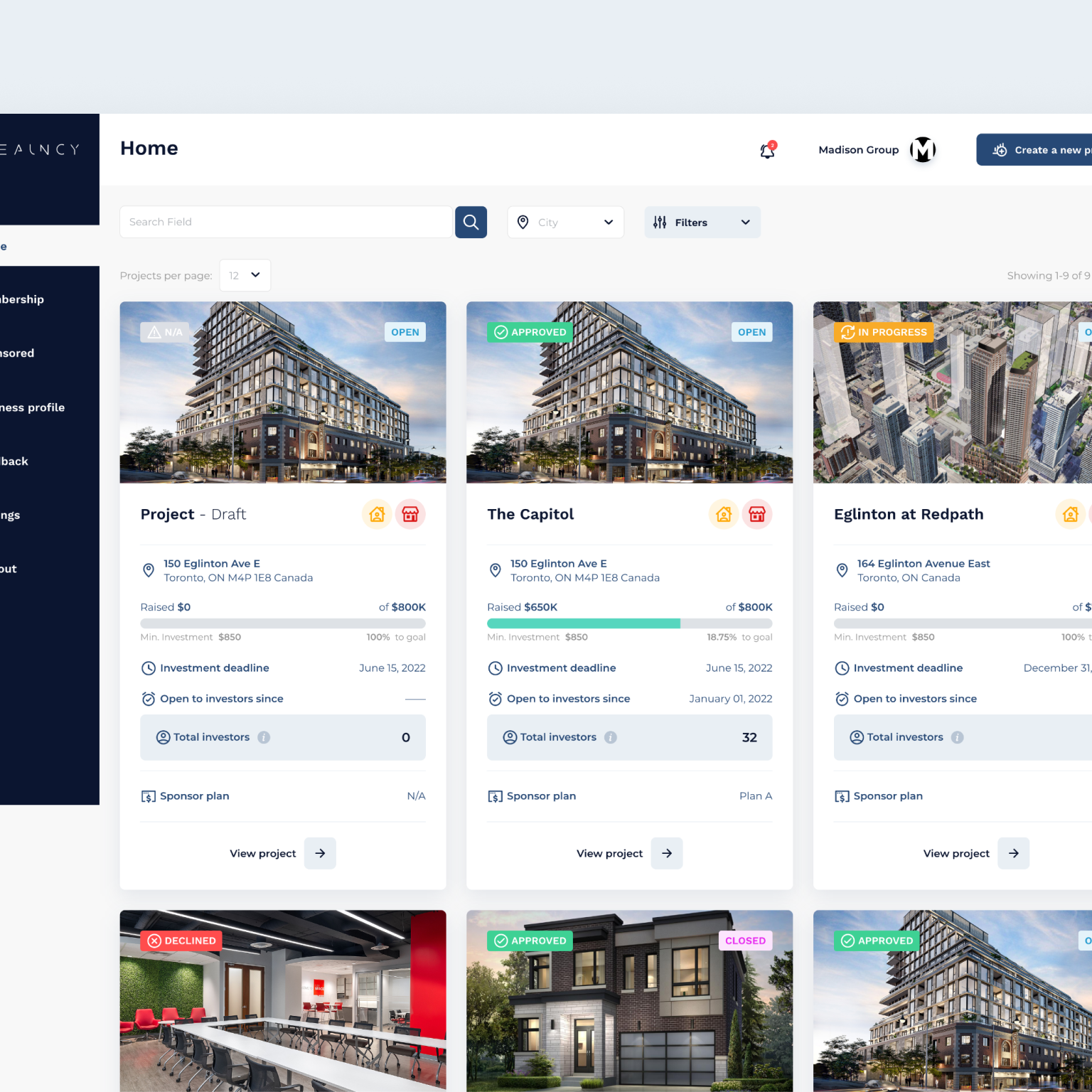Click the IN PROGRESS badge on Eglinton at Redpath
Screen dimensions: 1092x1092
pyautogui.click(x=883, y=332)
